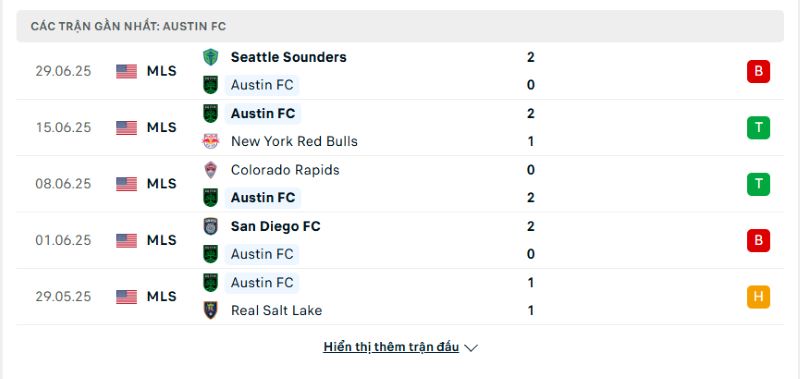
Task: Click red B badge for Seattle Sounders match
Action: click(758, 71)
